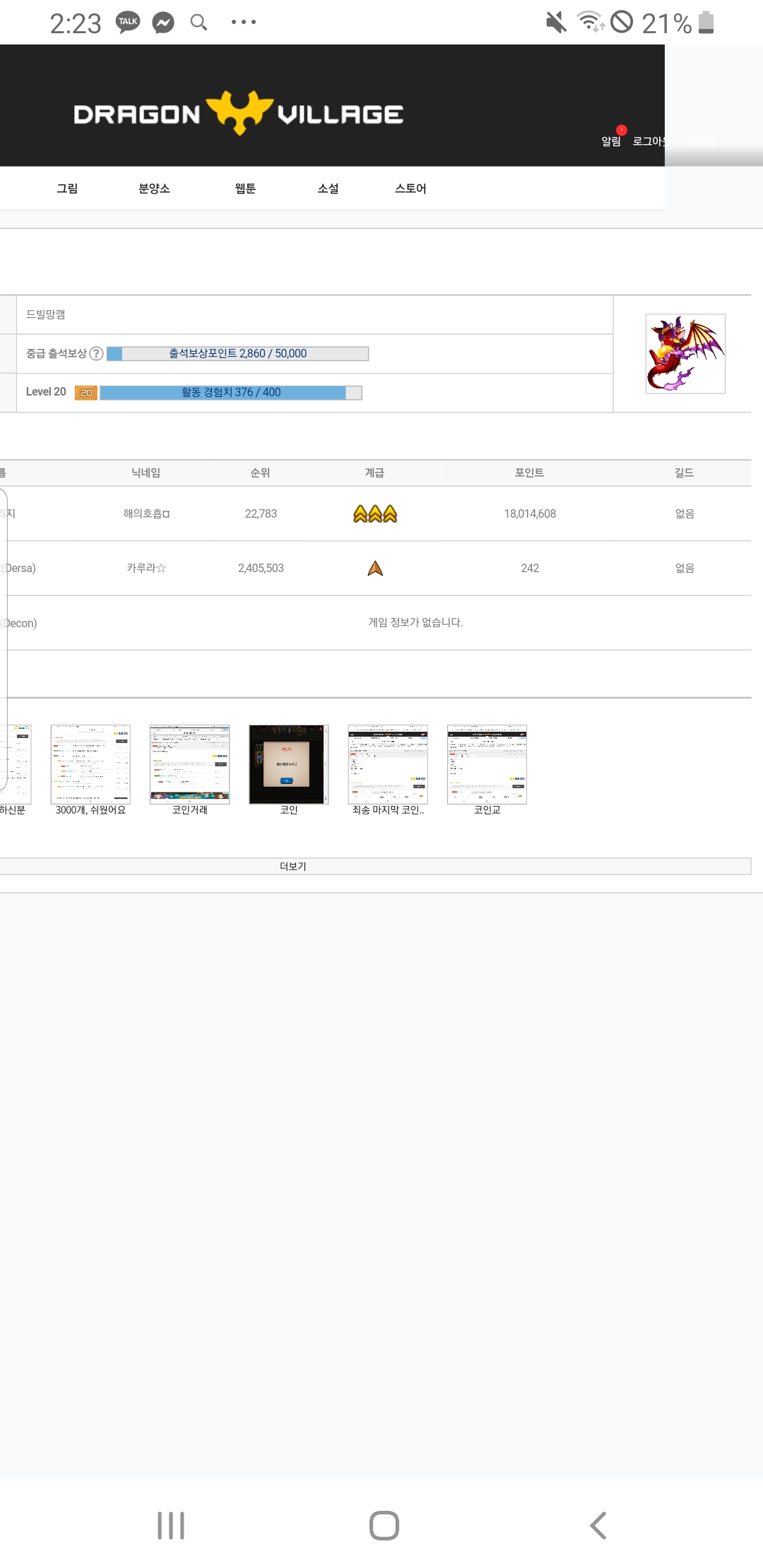
Task: Switch to the 소설 section
Action: pos(328,189)
